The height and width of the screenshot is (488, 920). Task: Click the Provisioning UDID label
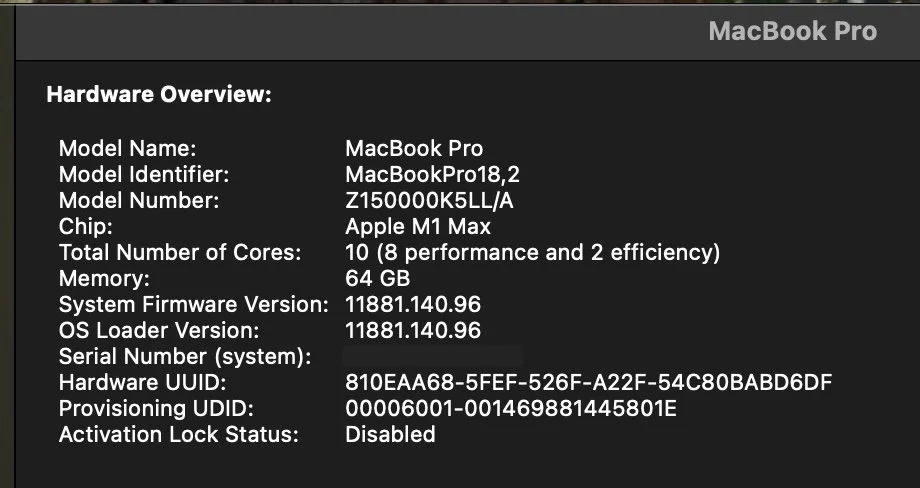click(156, 408)
